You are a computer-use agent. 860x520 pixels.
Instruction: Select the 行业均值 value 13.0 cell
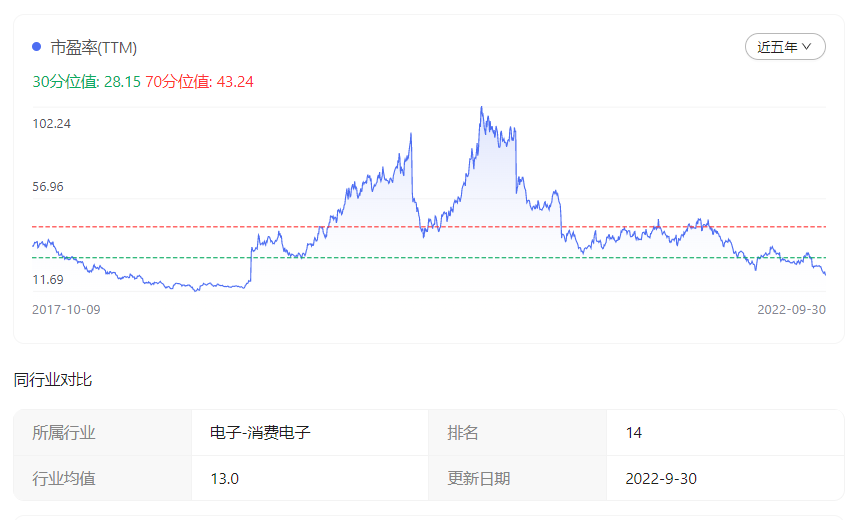point(225,478)
